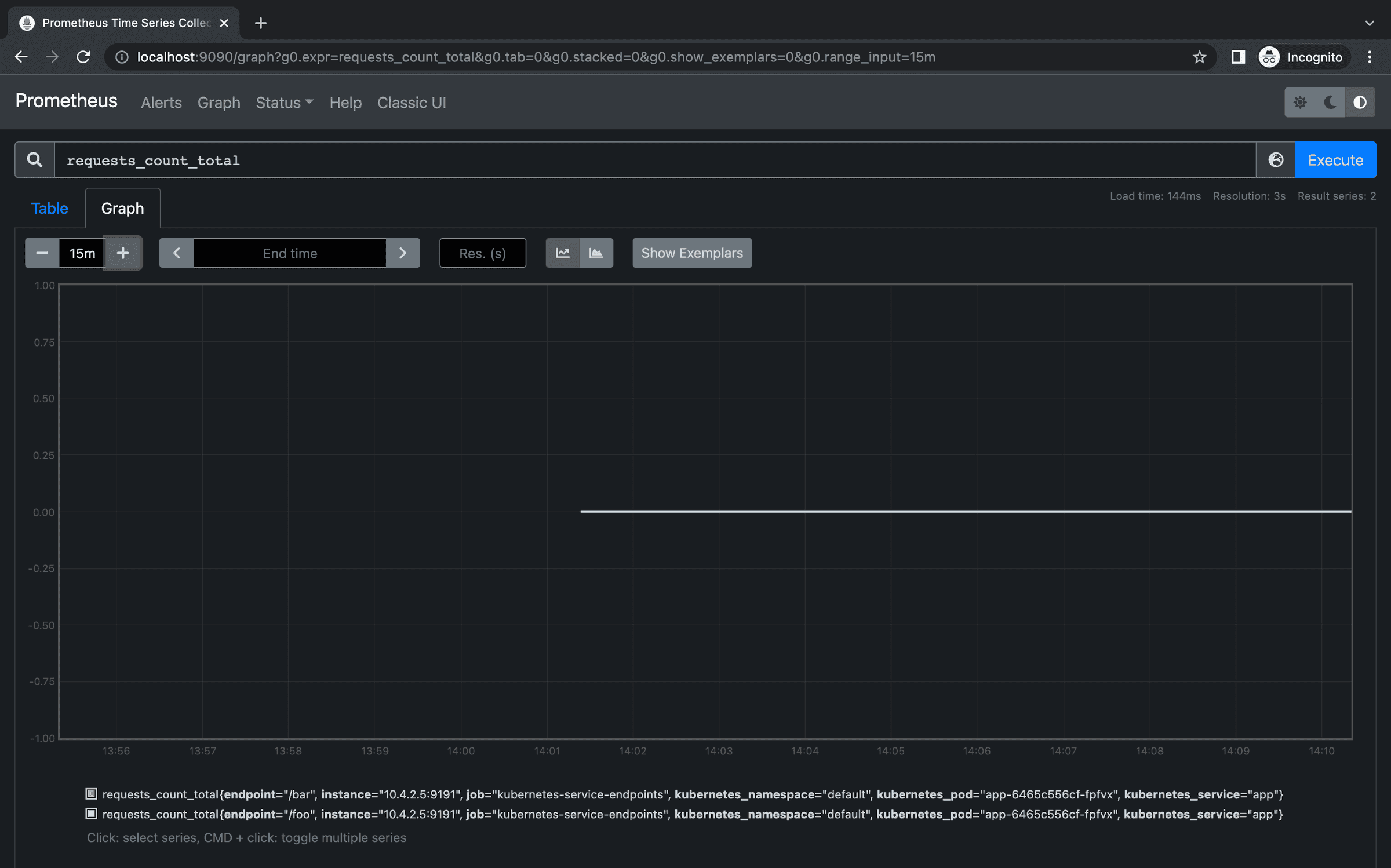
Task: Enable Show Exemplars
Action: pos(691,253)
